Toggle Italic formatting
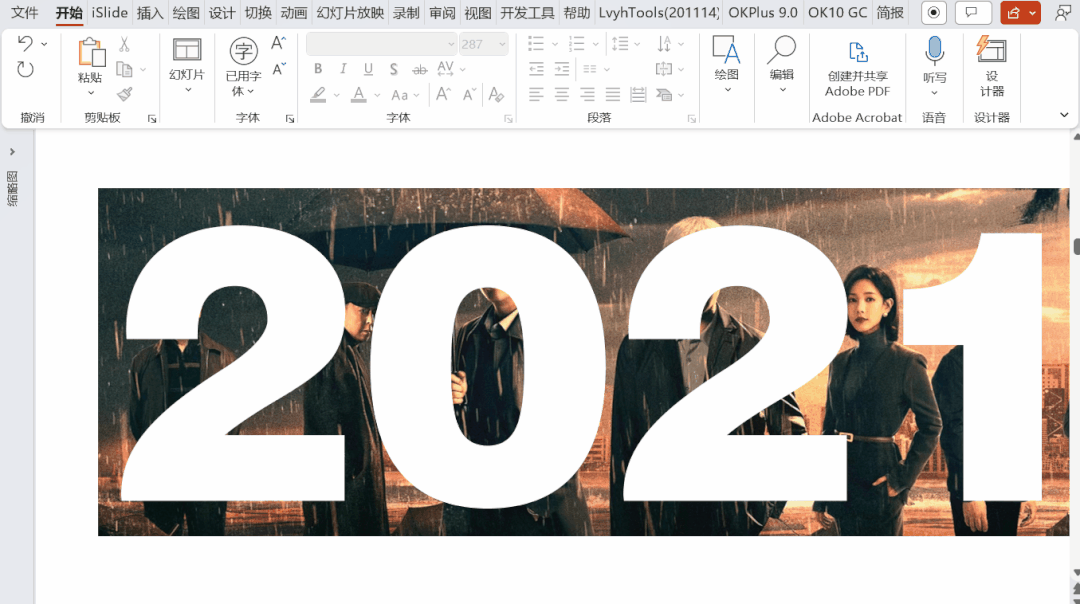This screenshot has width=1080, height=604. [343, 69]
